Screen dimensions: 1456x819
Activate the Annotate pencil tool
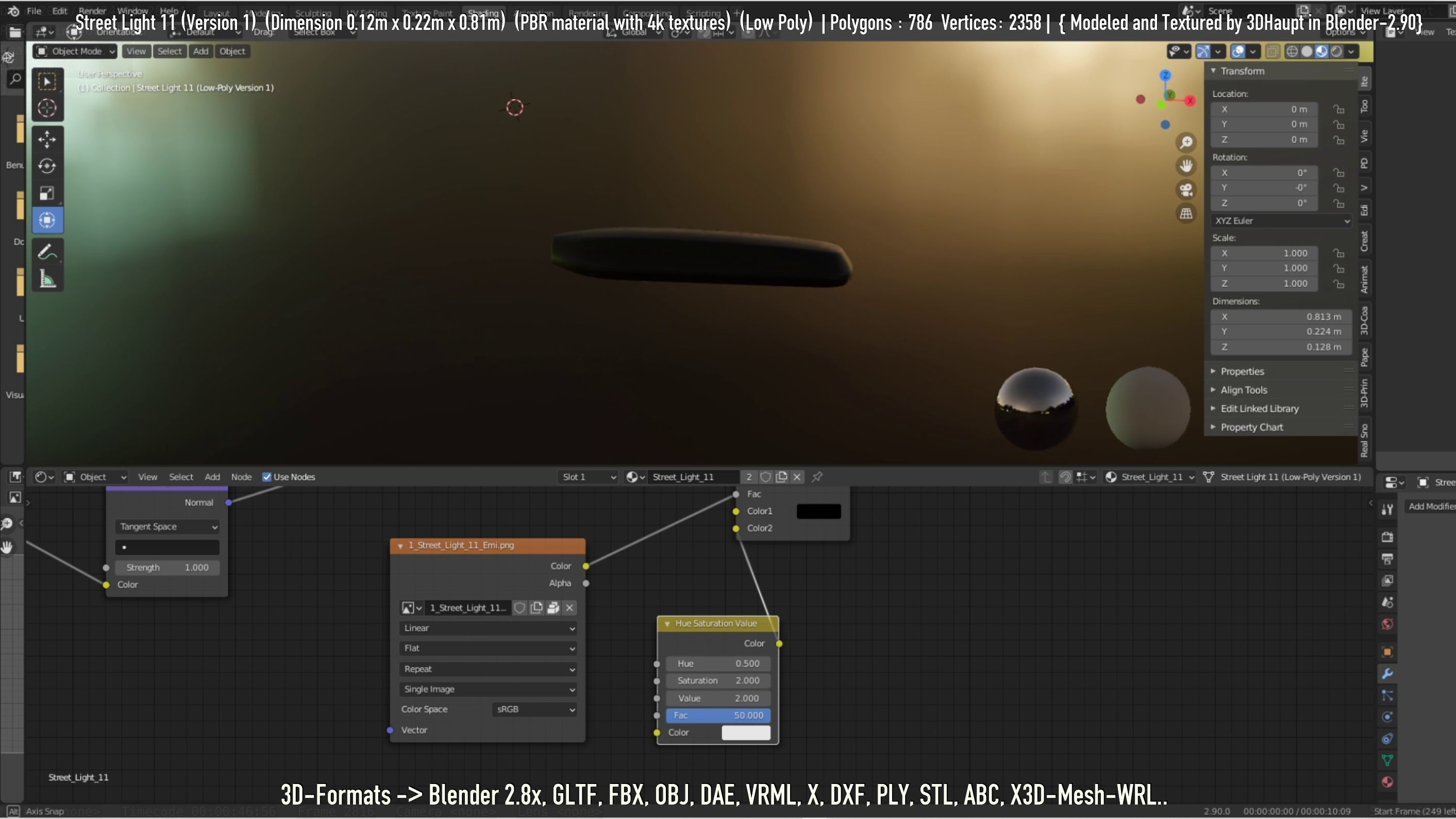click(47, 252)
